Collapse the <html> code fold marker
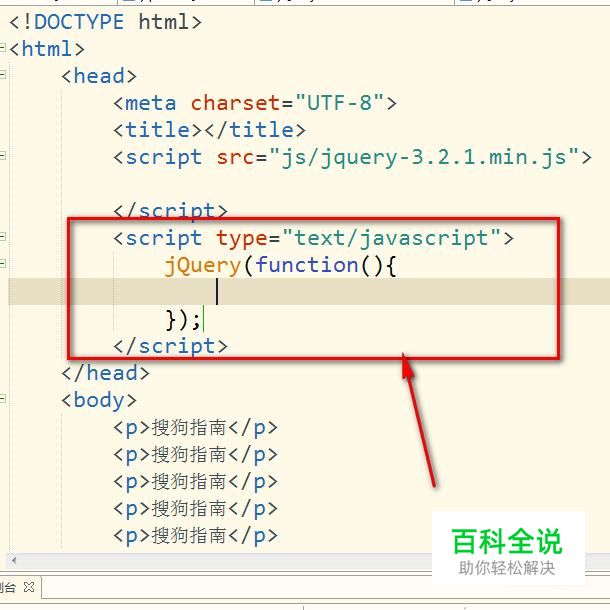 (2, 47)
